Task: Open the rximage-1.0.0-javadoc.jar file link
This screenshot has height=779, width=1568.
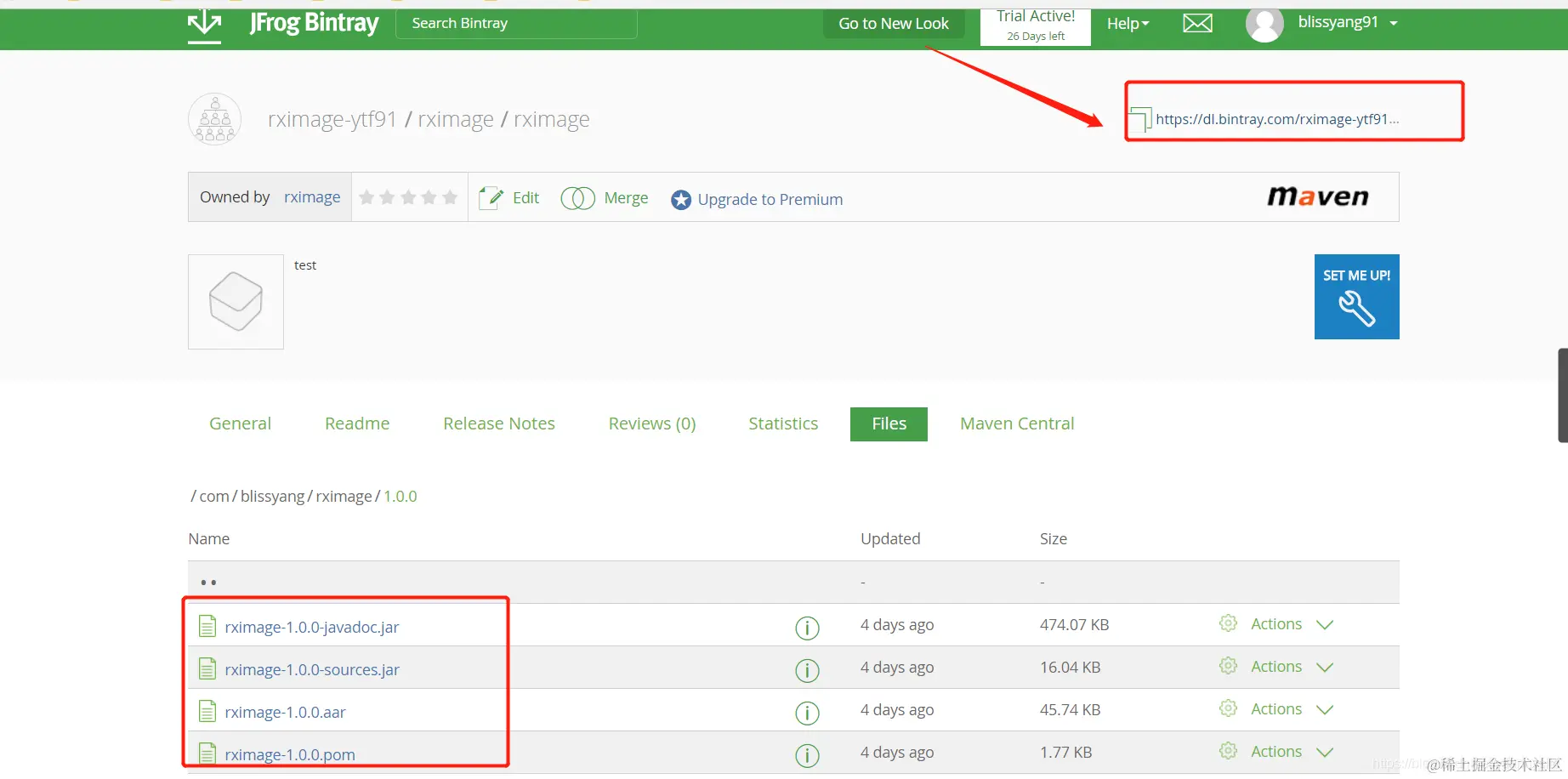Action: click(312, 628)
